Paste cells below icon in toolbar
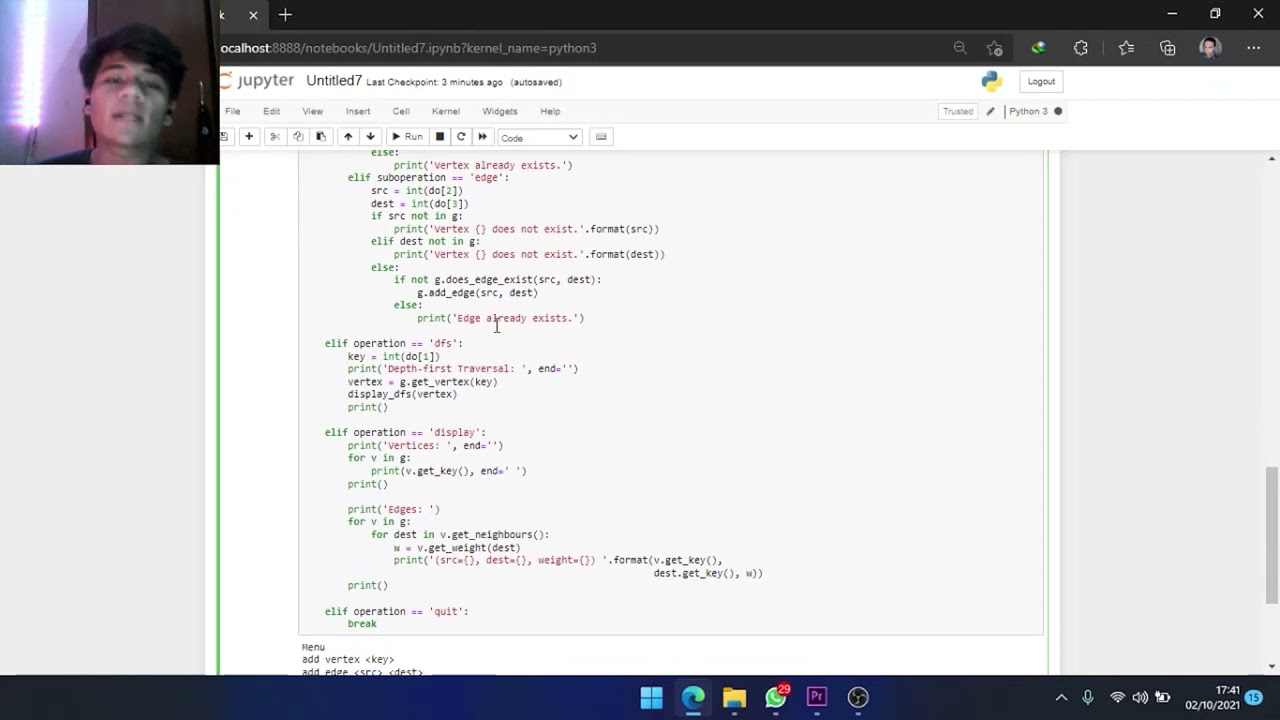 tap(321, 137)
